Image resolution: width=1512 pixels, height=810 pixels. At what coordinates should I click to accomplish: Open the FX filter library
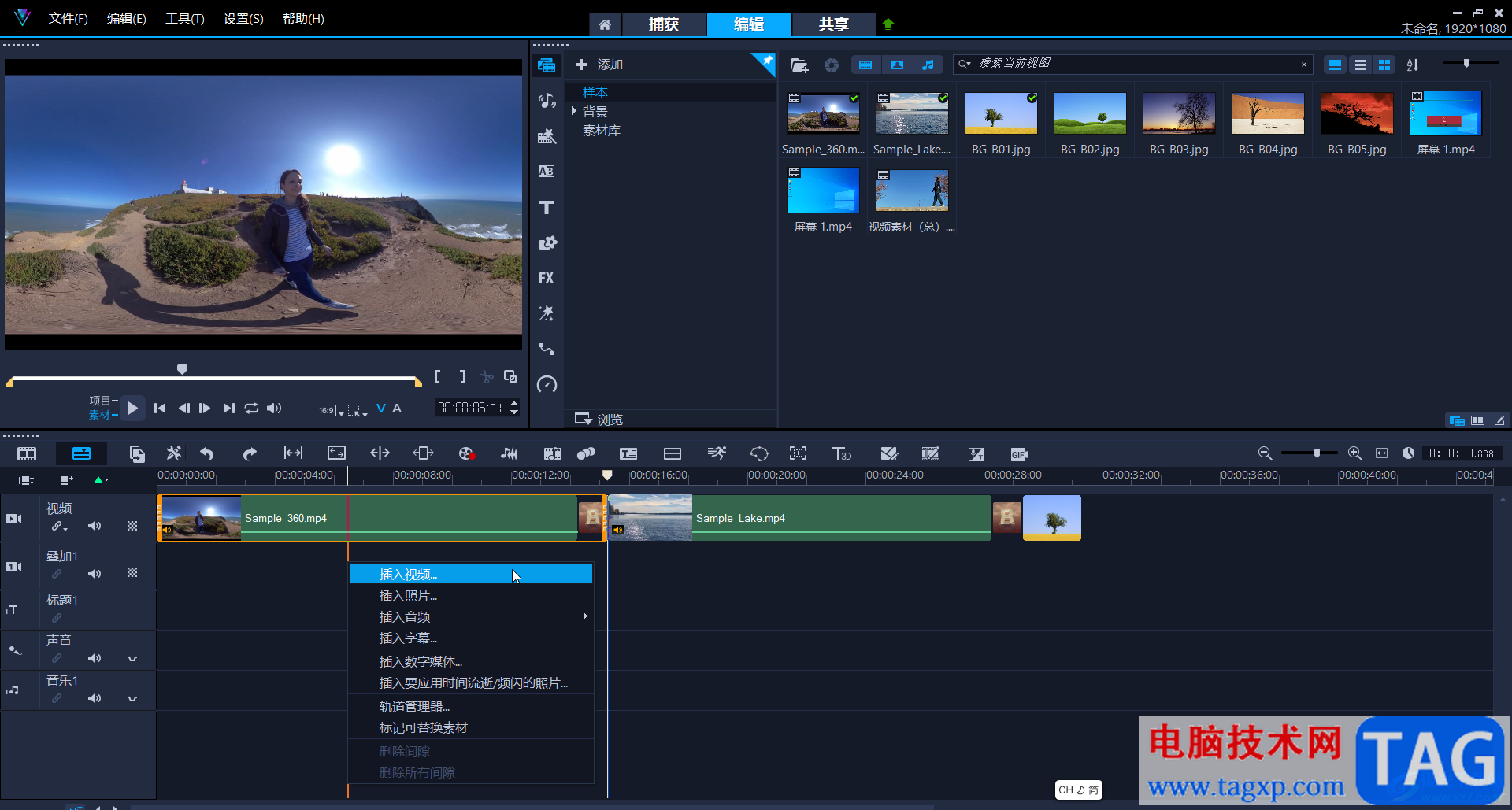pos(546,278)
